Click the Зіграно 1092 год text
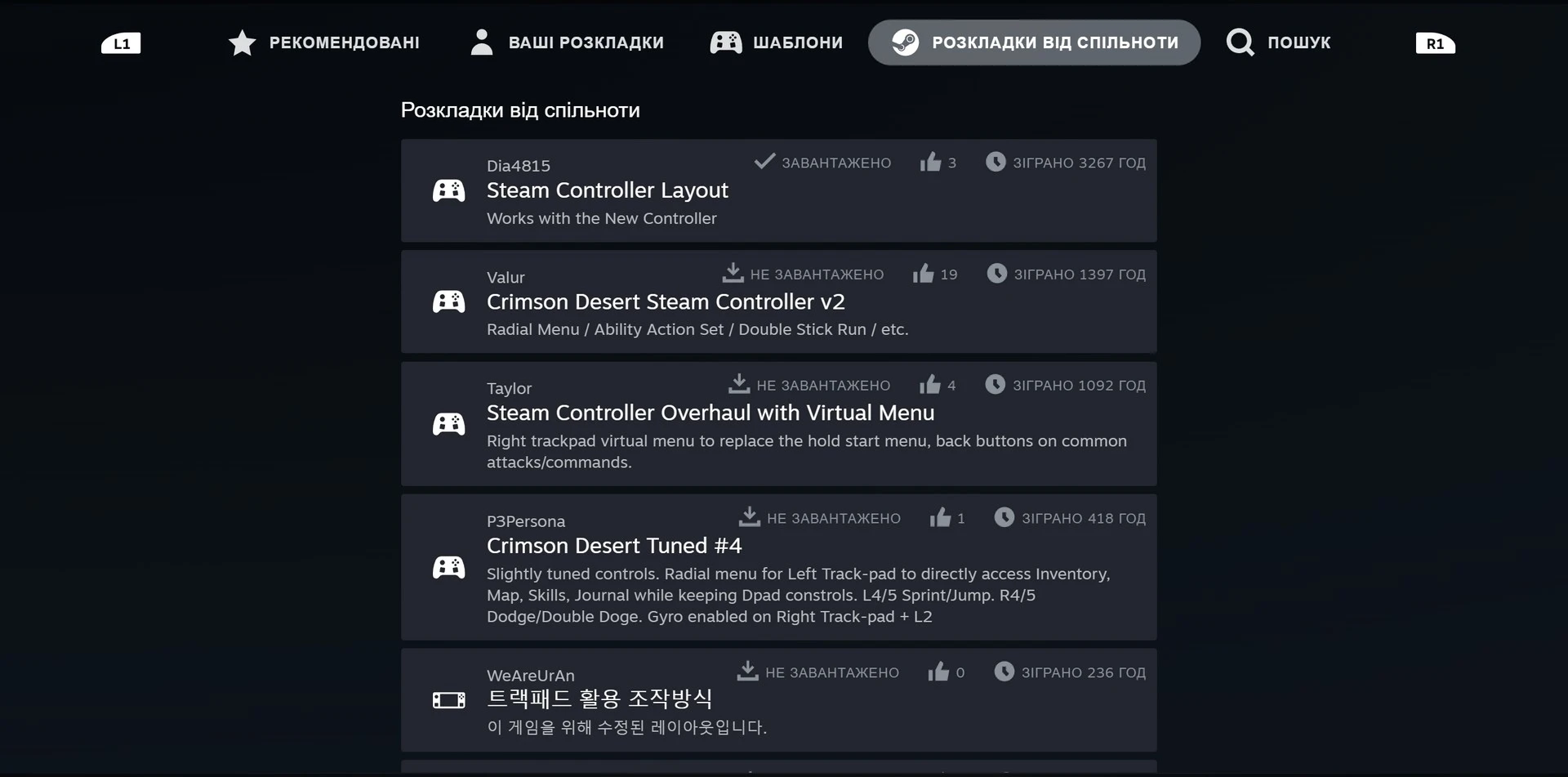The height and width of the screenshot is (777, 1568). 1079,386
